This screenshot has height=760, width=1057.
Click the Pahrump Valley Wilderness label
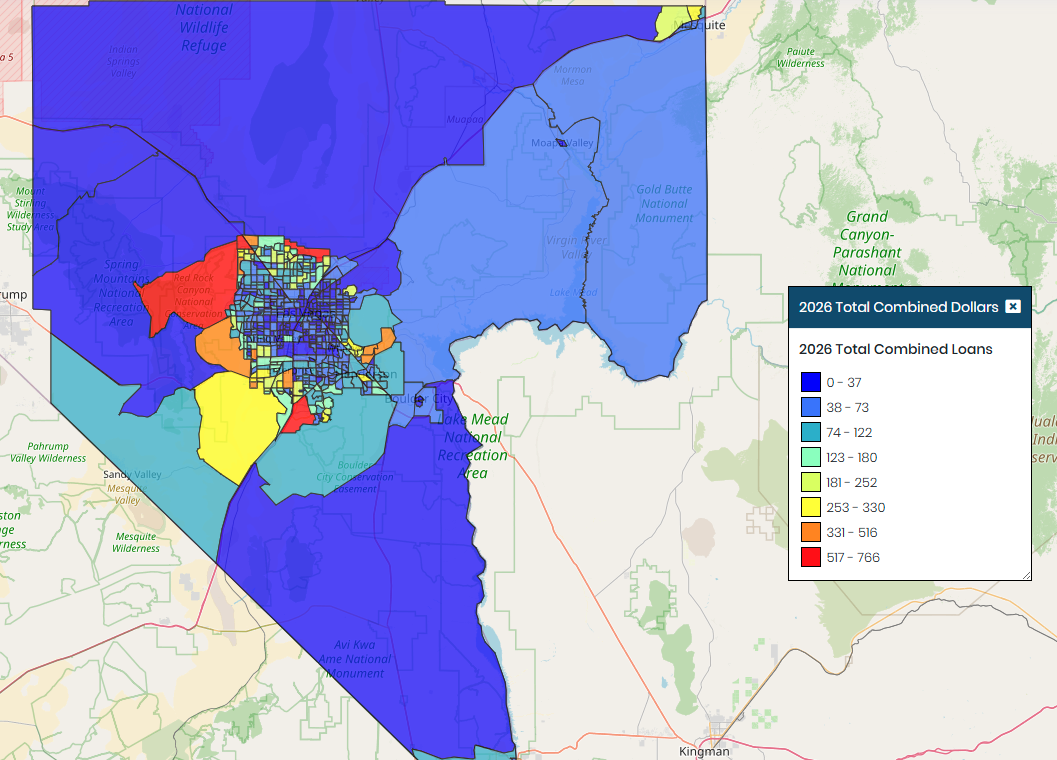point(48,452)
